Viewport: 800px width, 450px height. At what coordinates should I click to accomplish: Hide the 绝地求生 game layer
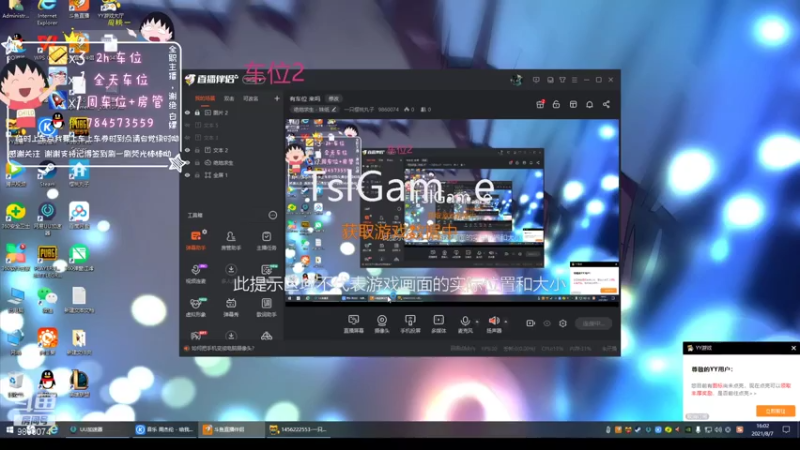point(188,163)
